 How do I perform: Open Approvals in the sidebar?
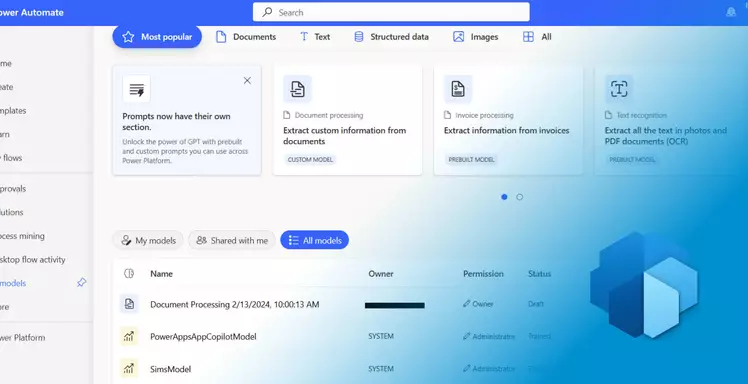pos(13,189)
